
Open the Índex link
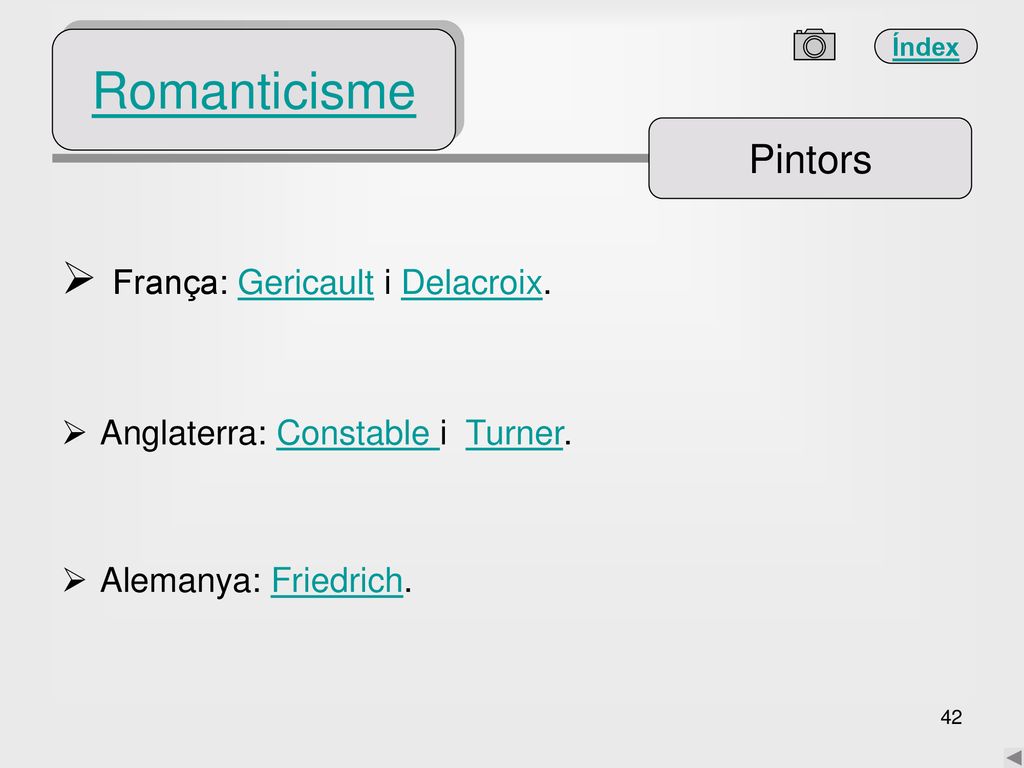925,47
